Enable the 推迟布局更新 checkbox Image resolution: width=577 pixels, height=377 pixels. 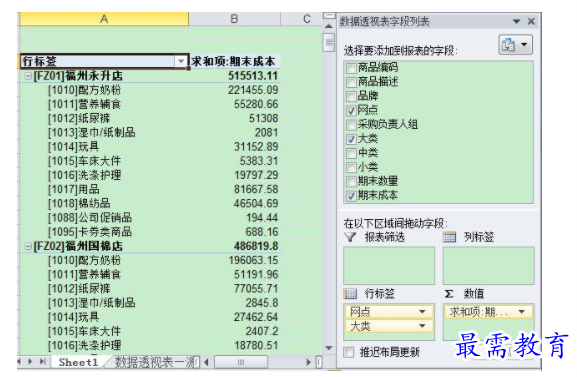tap(348, 352)
